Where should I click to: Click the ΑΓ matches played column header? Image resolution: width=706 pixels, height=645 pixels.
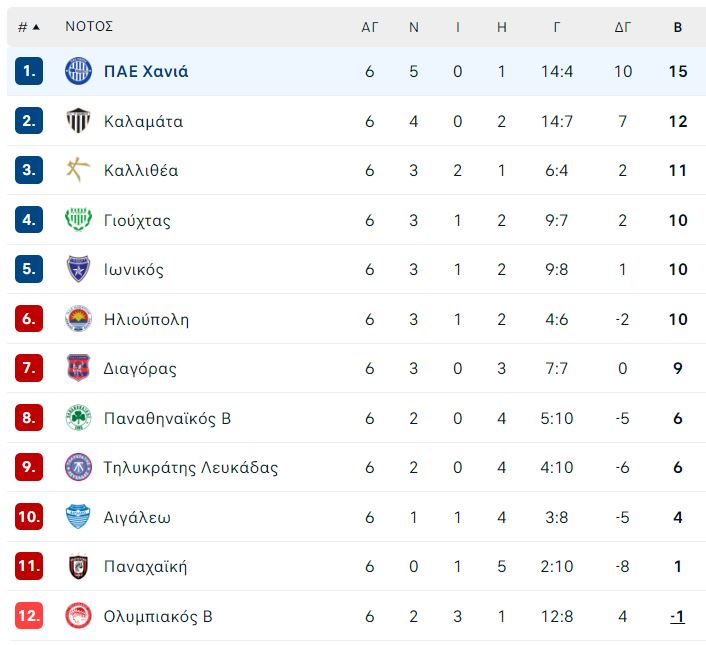(x=370, y=27)
